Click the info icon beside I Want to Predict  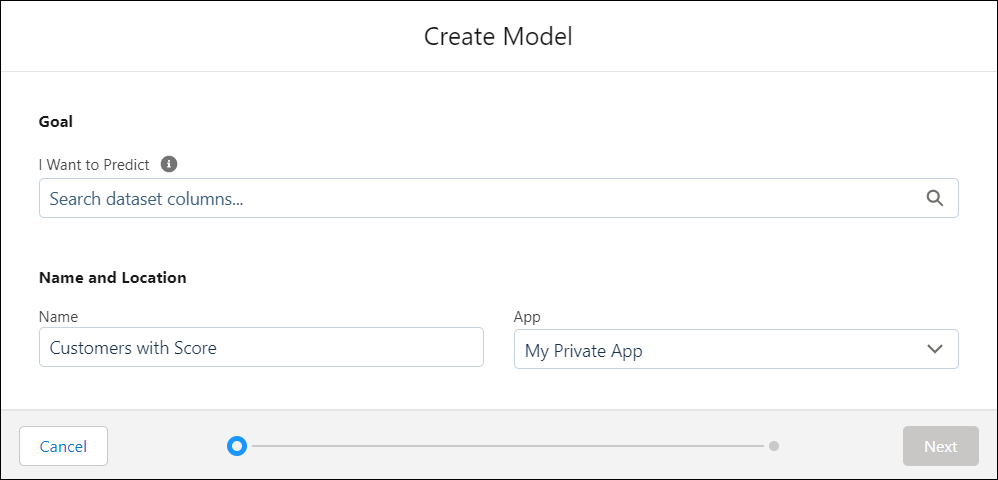[169, 164]
